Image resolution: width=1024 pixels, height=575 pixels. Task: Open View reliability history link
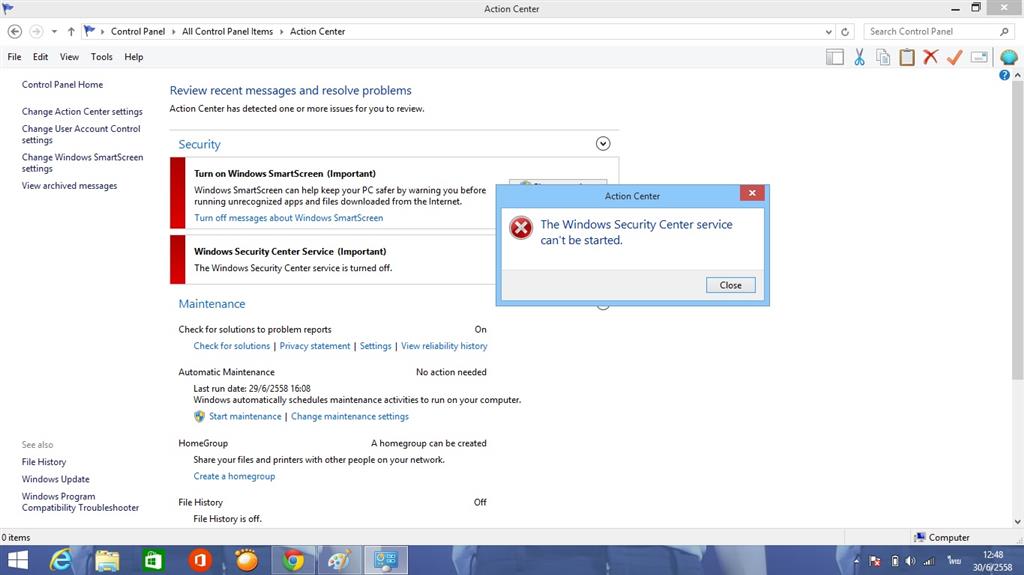(444, 346)
